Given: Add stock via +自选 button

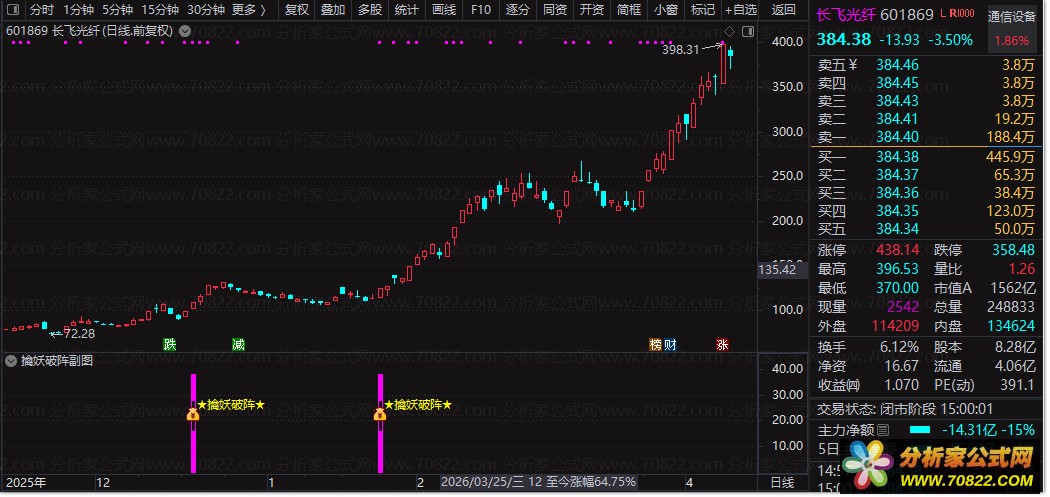Looking at the screenshot, I should tap(741, 9).
